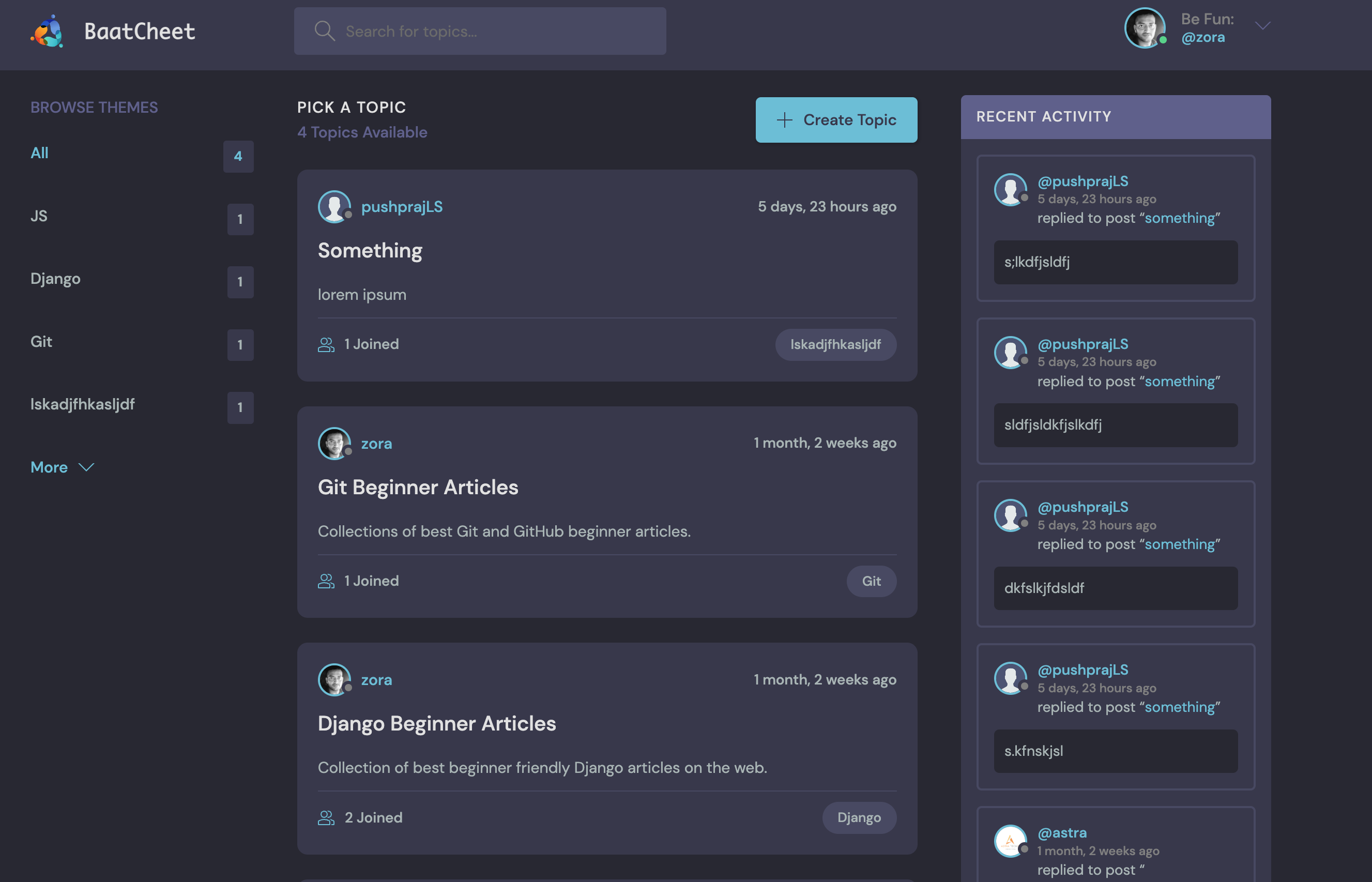Select the JS theme
The width and height of the screenshot is (1372, 882).
coord(39,216)
